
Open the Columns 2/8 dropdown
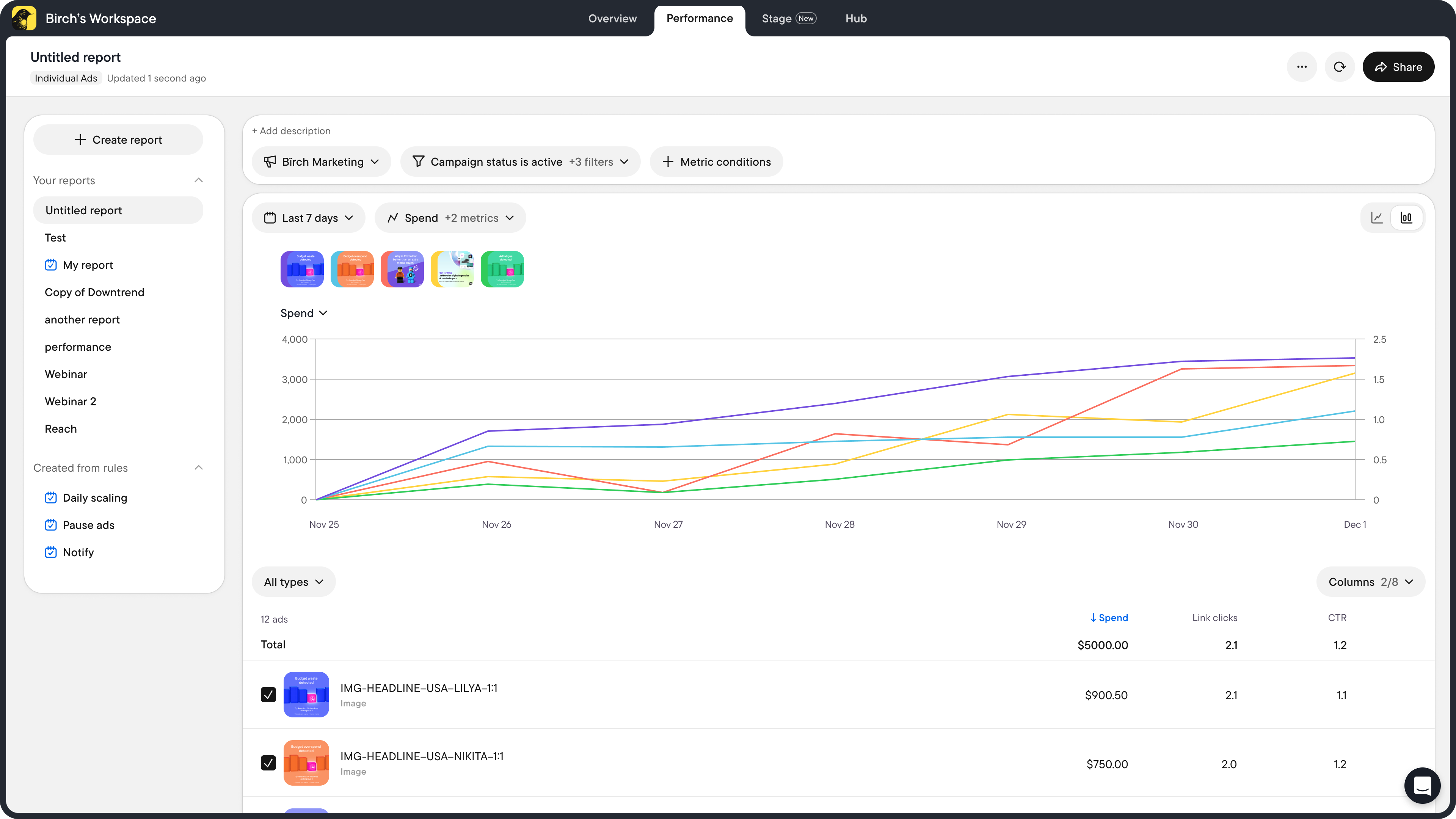coord(1371,582)
